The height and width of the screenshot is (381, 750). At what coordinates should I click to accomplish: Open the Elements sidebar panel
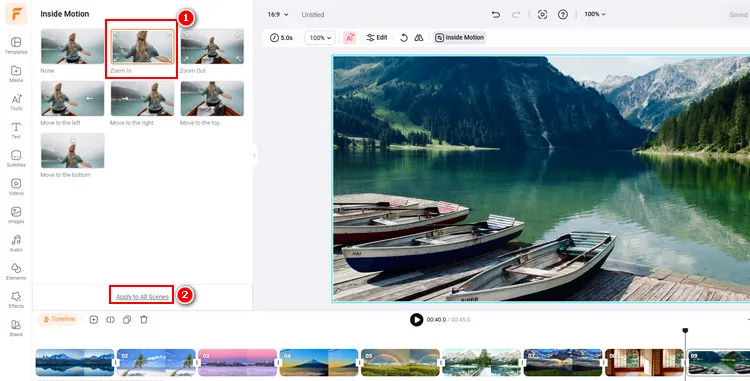coord(16,271)
